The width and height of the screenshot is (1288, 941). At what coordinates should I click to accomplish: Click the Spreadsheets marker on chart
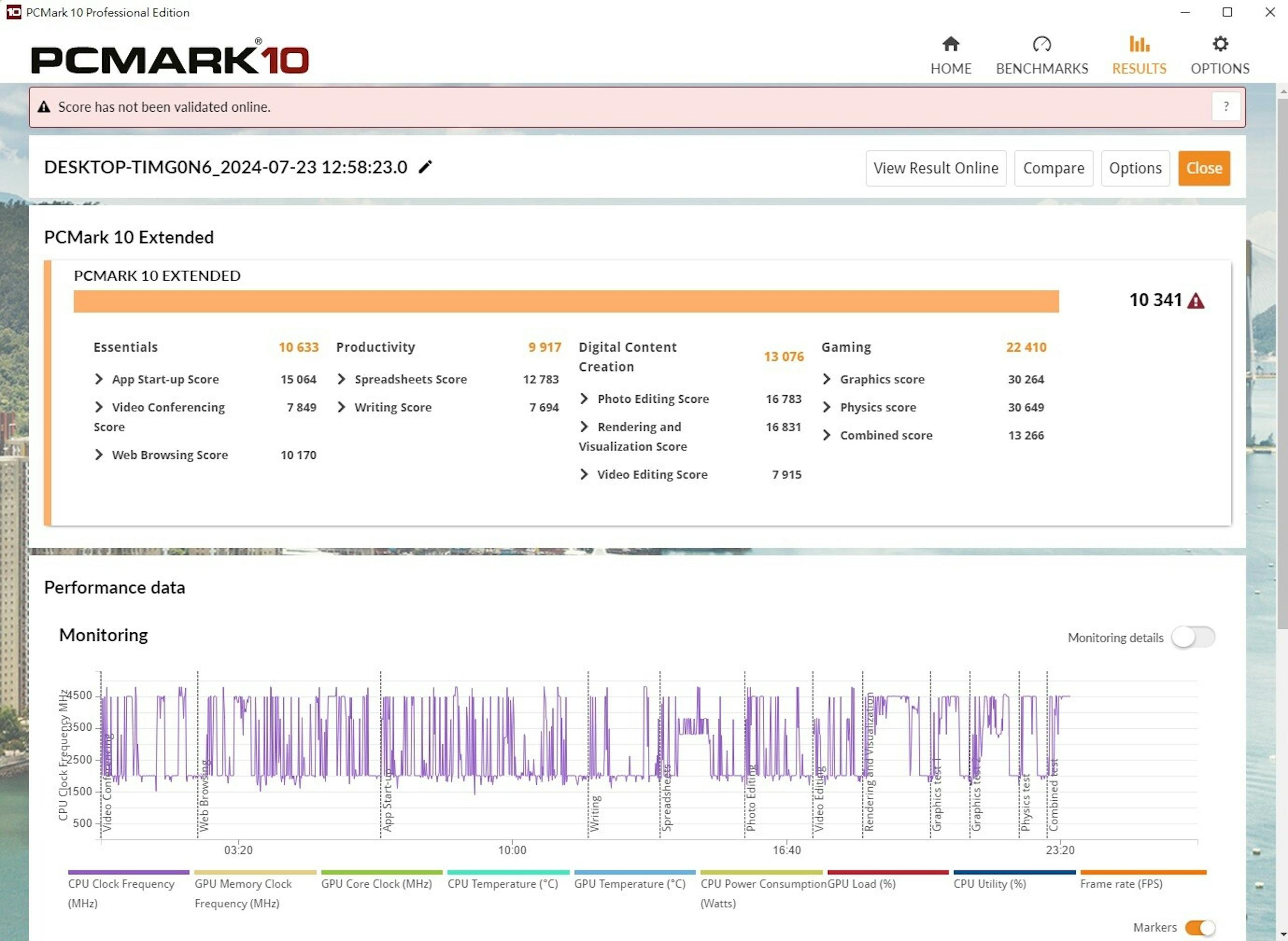click(667, 798)
